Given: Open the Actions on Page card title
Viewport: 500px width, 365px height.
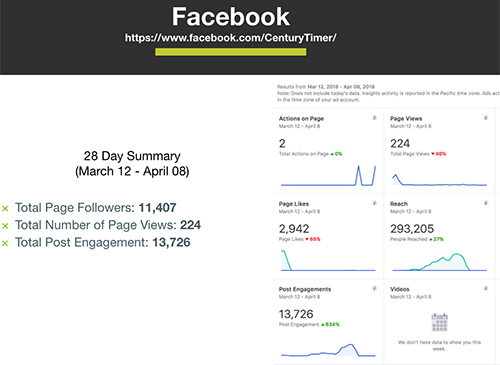Looking at the screenshot, I should point(301,118).
